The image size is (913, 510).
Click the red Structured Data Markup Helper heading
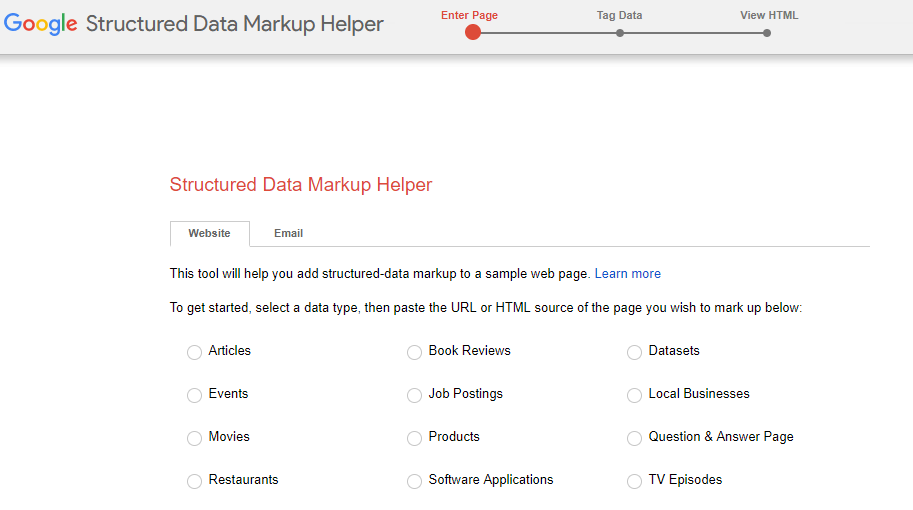pos(301,185)
